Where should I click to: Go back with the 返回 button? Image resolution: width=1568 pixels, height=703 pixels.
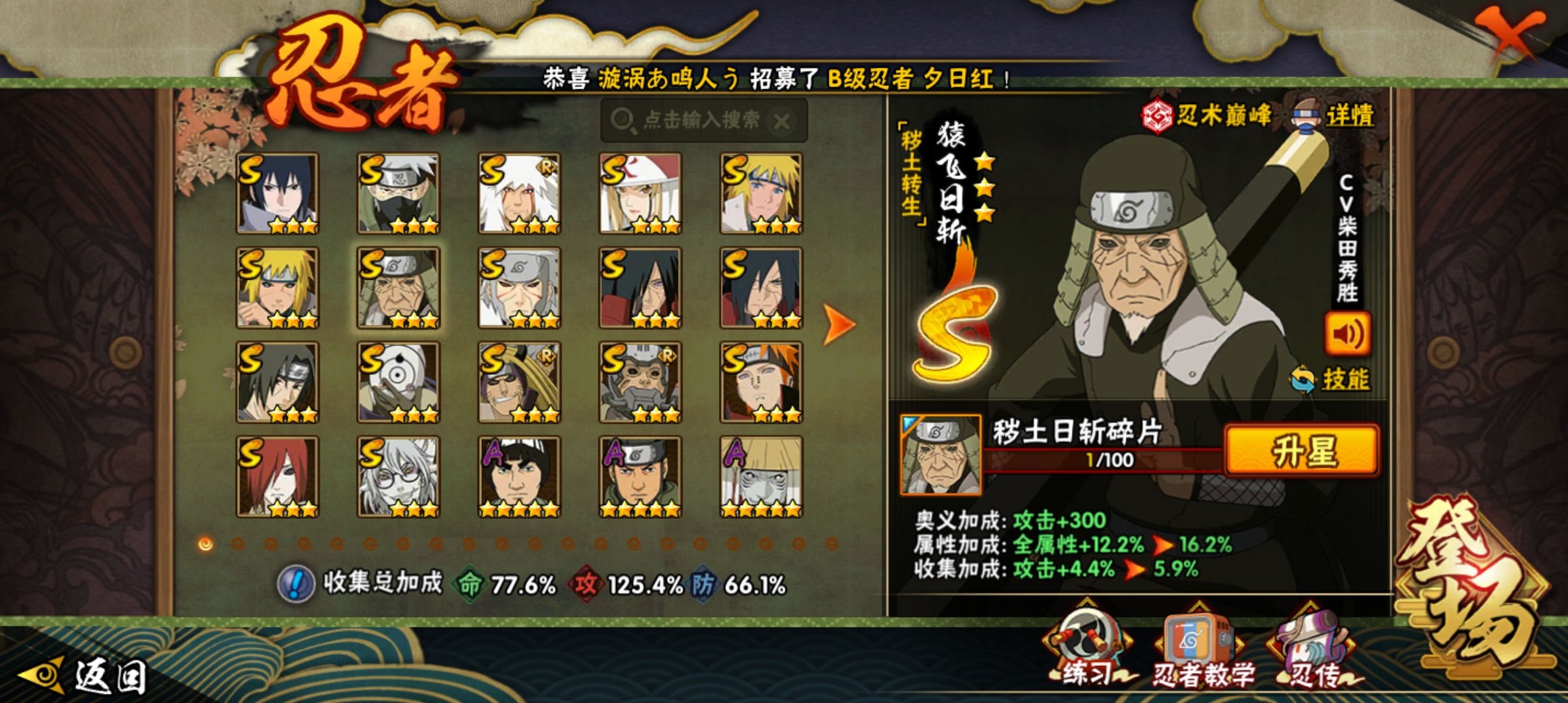click(82, 676)
